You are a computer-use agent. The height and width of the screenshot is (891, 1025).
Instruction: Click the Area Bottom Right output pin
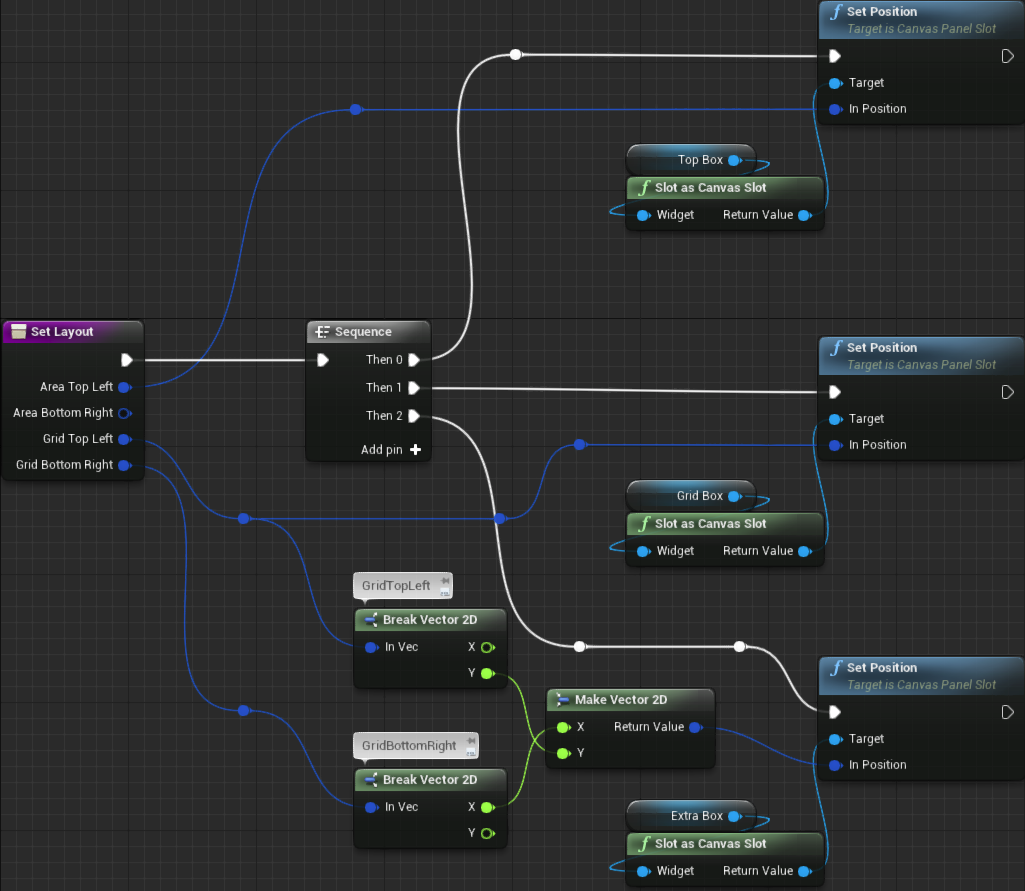[125, 413]
